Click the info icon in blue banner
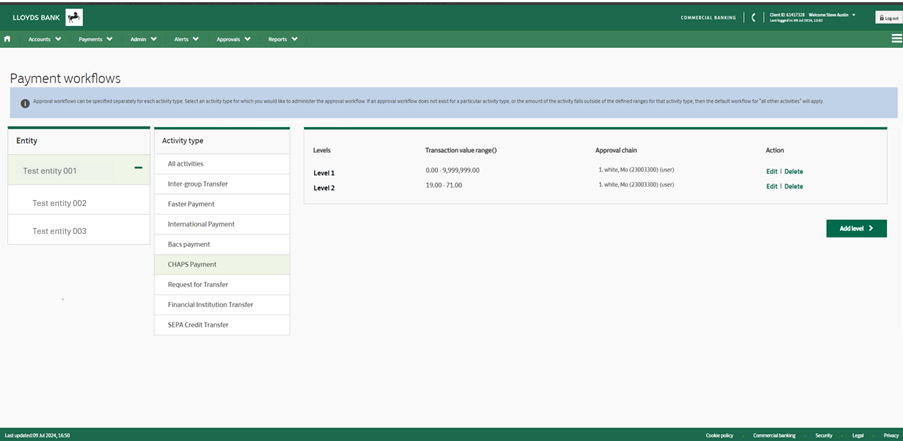 (25, 104)
